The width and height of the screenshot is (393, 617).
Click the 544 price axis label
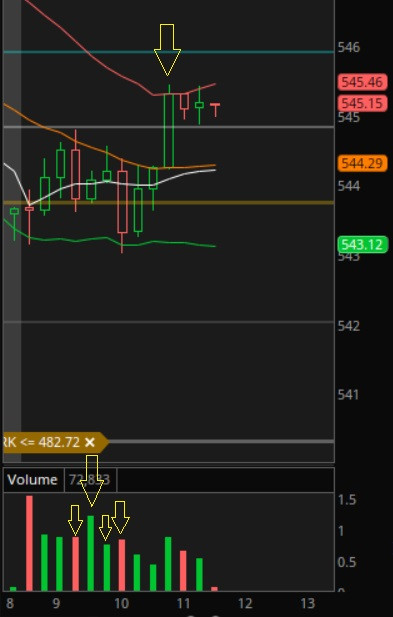coord(349,186)
